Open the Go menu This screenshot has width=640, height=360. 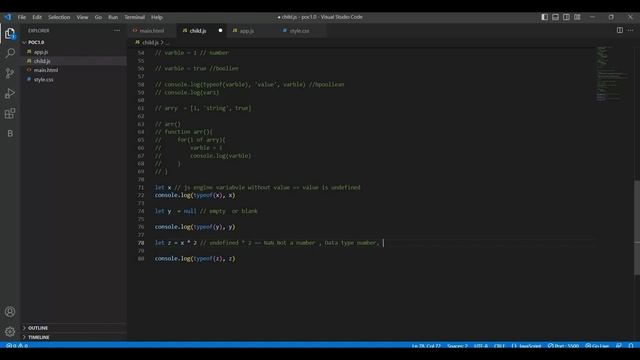(x=98, y=17)
